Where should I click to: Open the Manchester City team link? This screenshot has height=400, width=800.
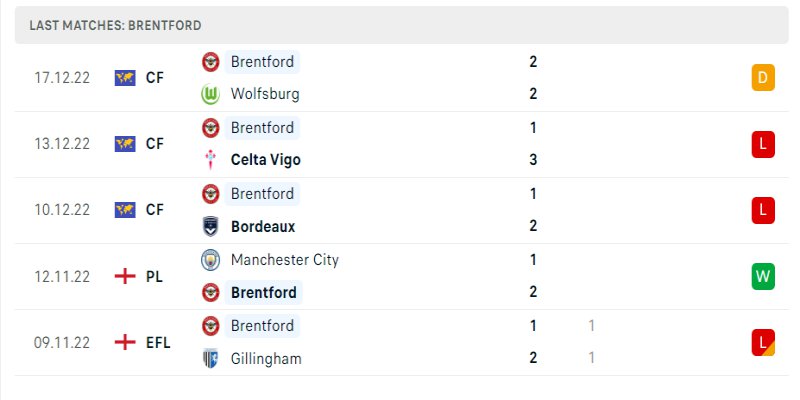coord(284,260)
